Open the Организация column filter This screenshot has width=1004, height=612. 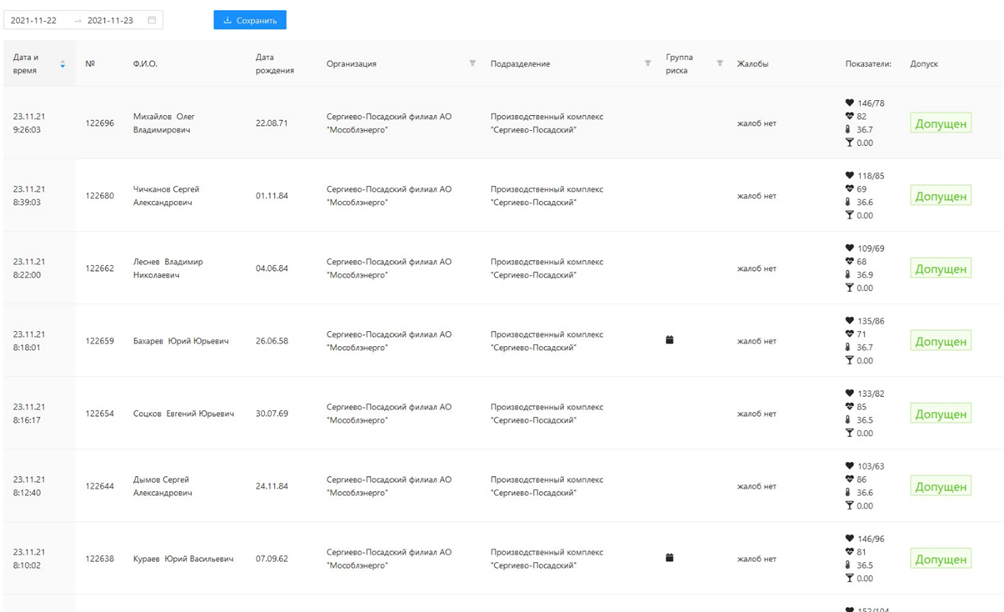473,64
